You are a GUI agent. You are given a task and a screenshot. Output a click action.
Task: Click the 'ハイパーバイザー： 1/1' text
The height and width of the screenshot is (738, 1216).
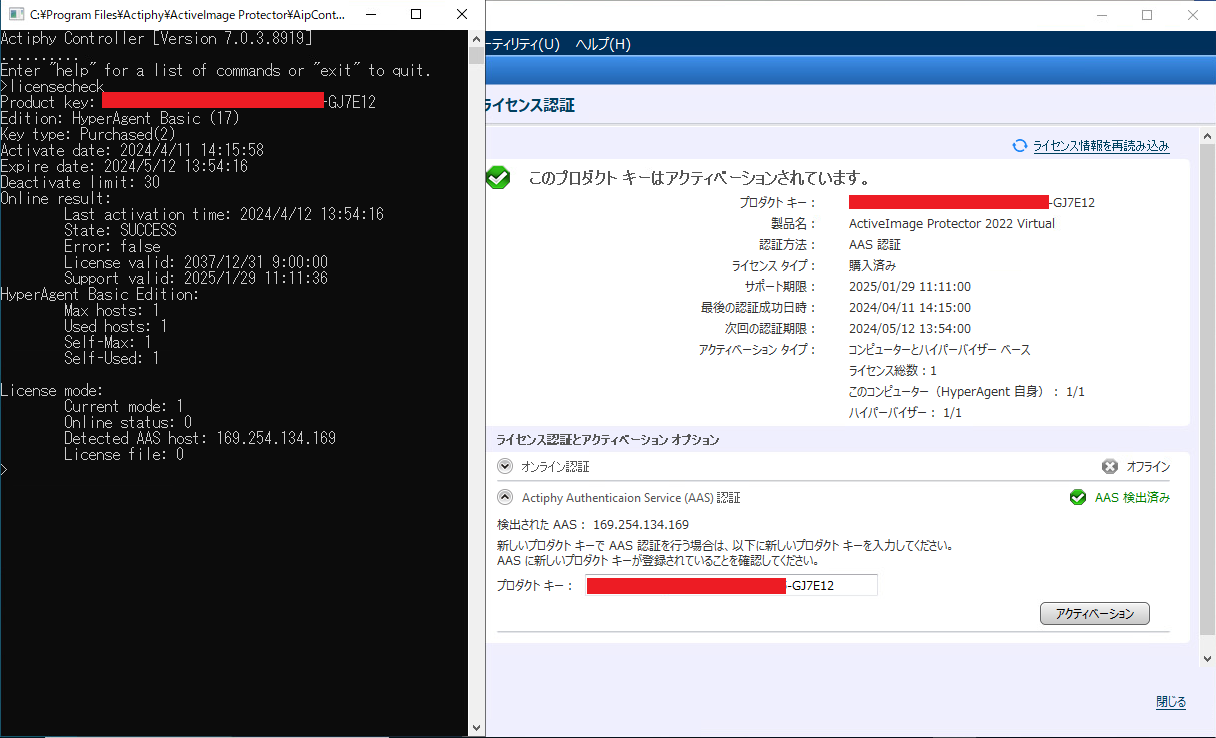coord(905,413)
